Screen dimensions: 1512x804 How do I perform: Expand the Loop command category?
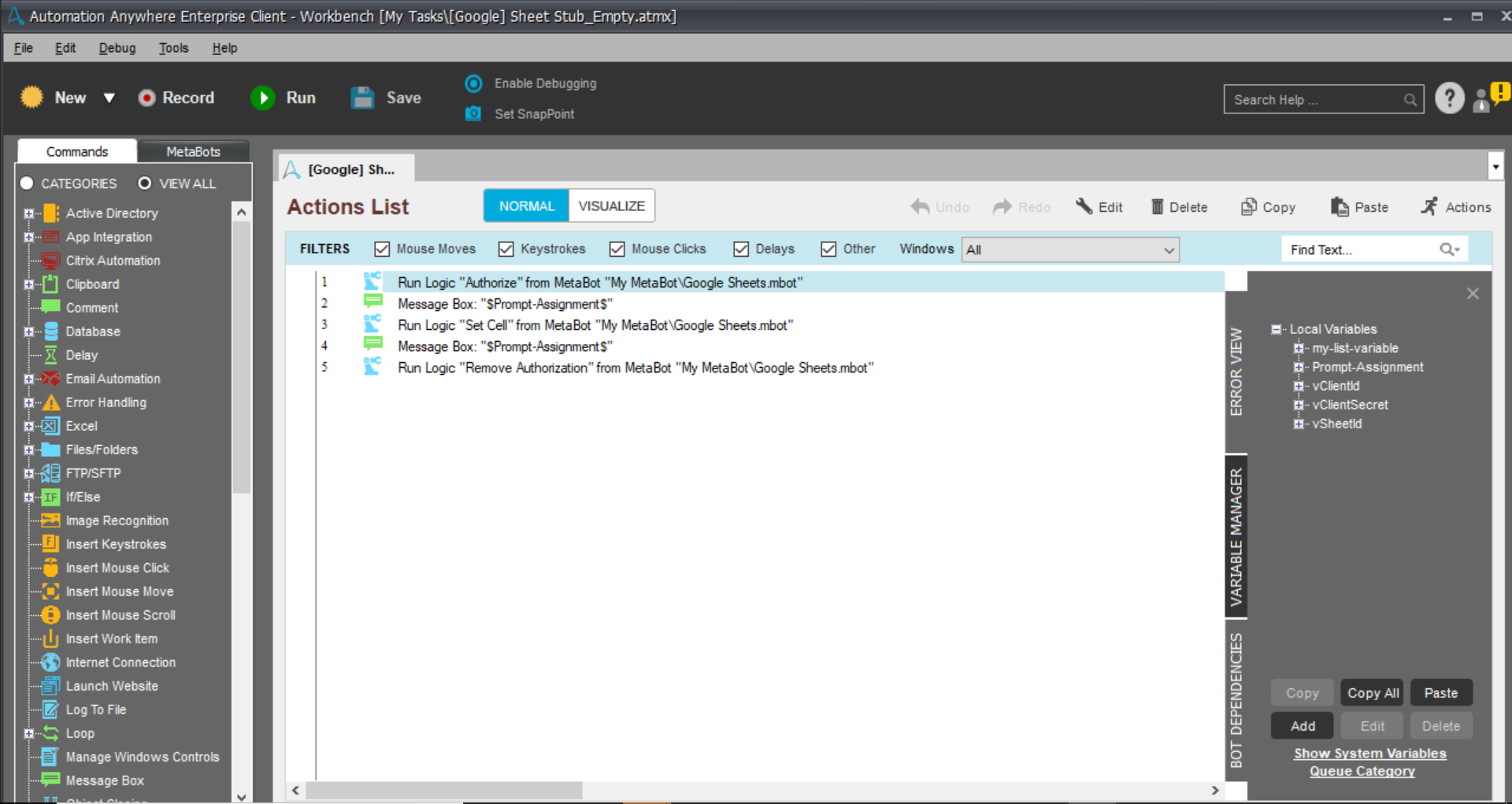pos(28,733)
